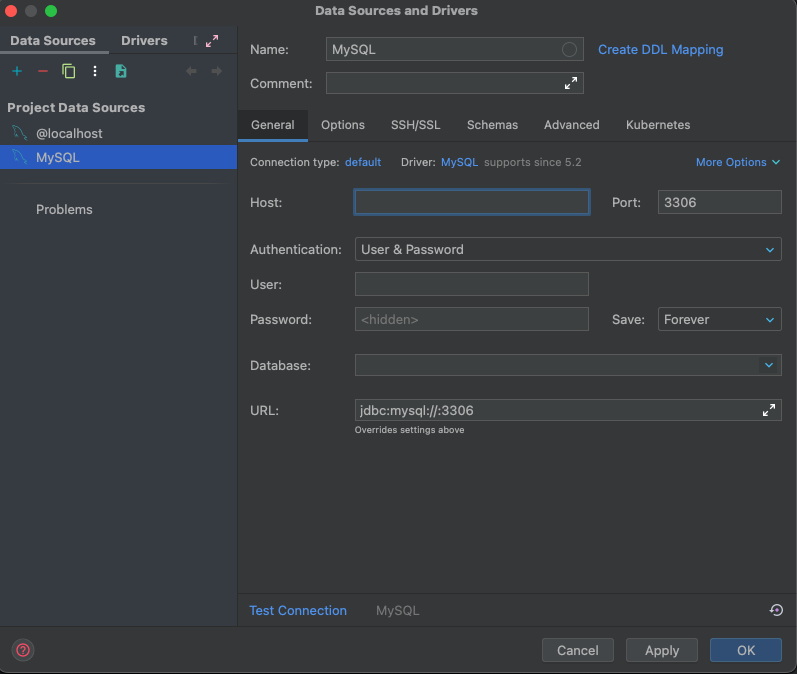Select the MySQL data source row
Screen dimensions: 797x674
(x=118, y=157)
